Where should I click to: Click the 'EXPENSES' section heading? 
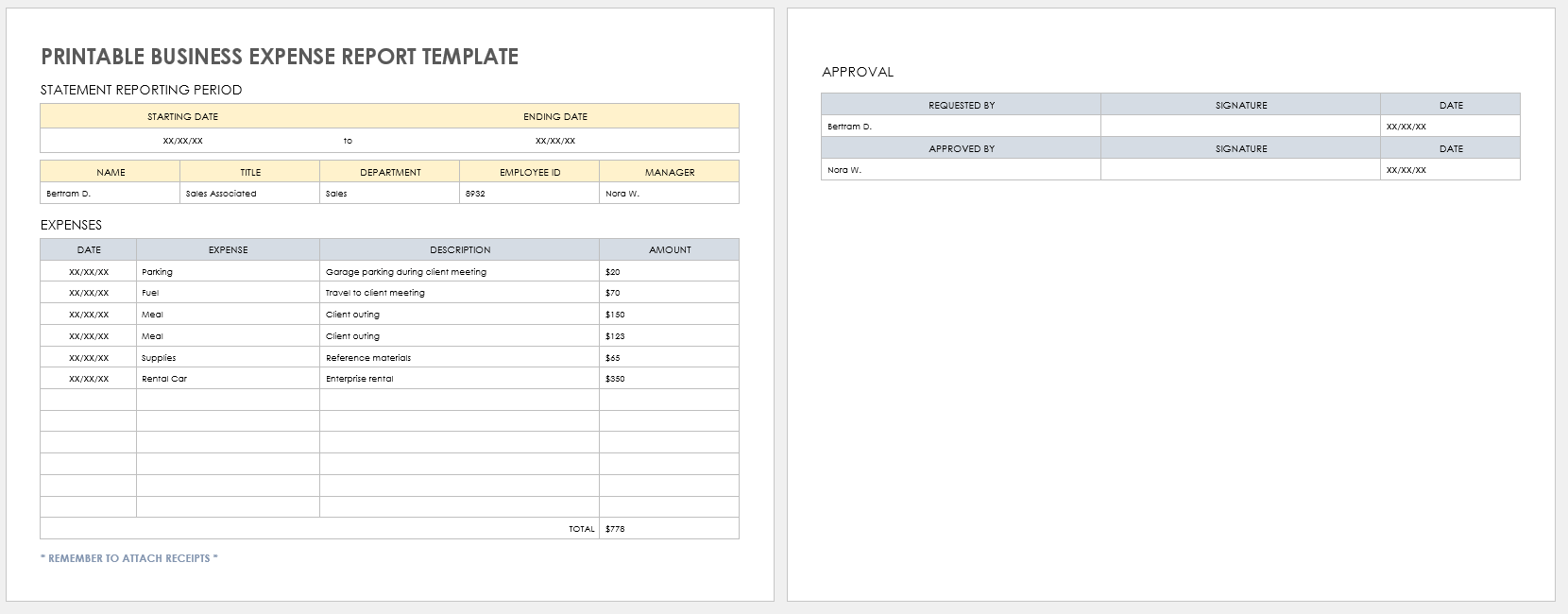point(71,225)
